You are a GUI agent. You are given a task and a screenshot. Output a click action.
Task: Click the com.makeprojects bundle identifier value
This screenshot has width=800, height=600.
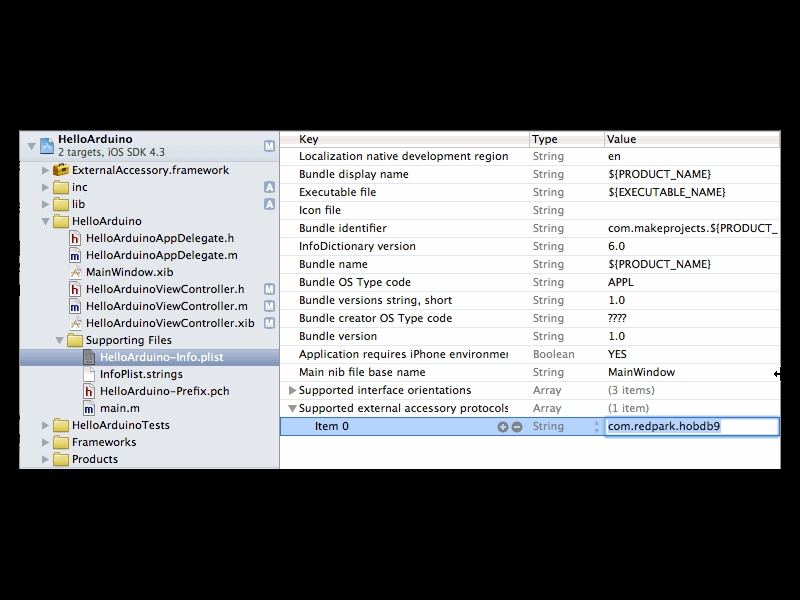(692, 228)
